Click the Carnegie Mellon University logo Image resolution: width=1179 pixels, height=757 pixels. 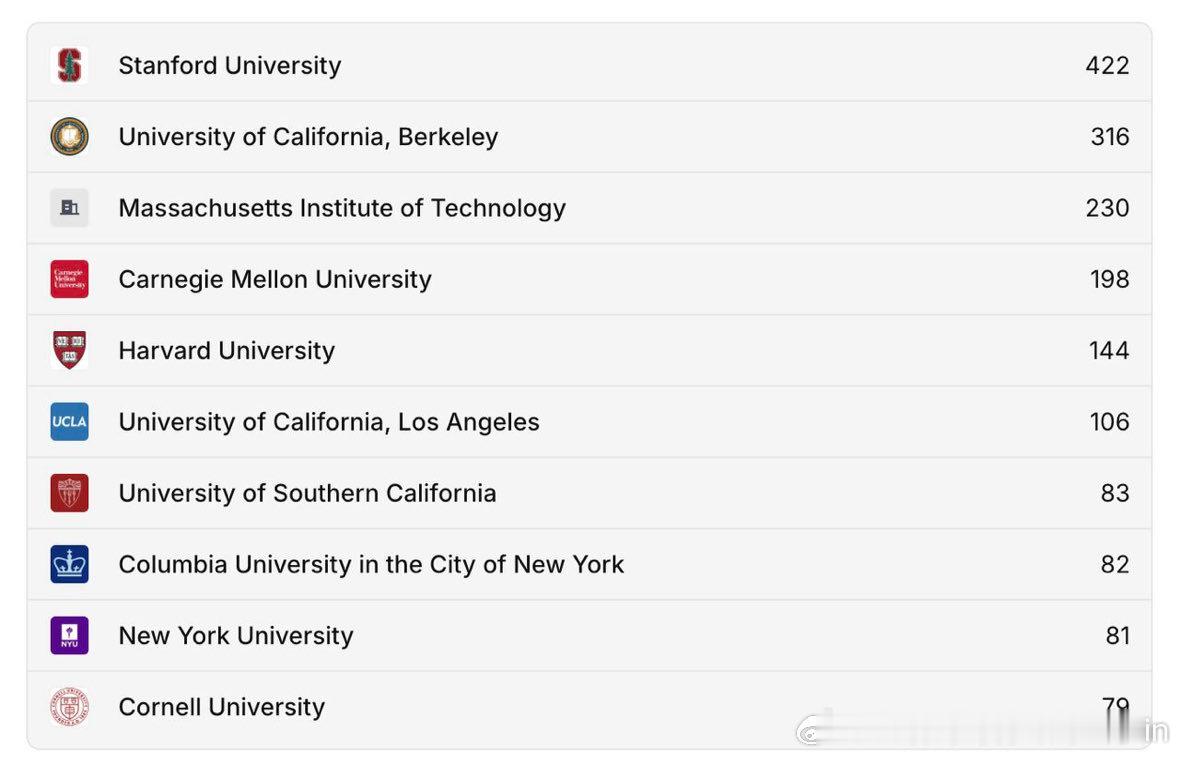tap(68, 279)
